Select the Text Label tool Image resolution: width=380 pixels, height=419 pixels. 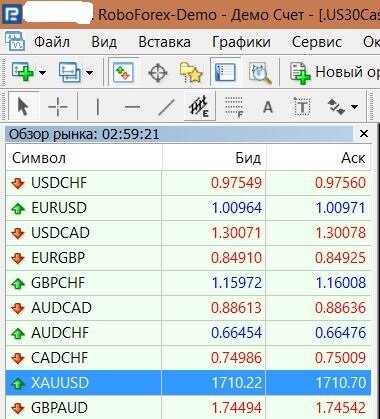(302, 107)
